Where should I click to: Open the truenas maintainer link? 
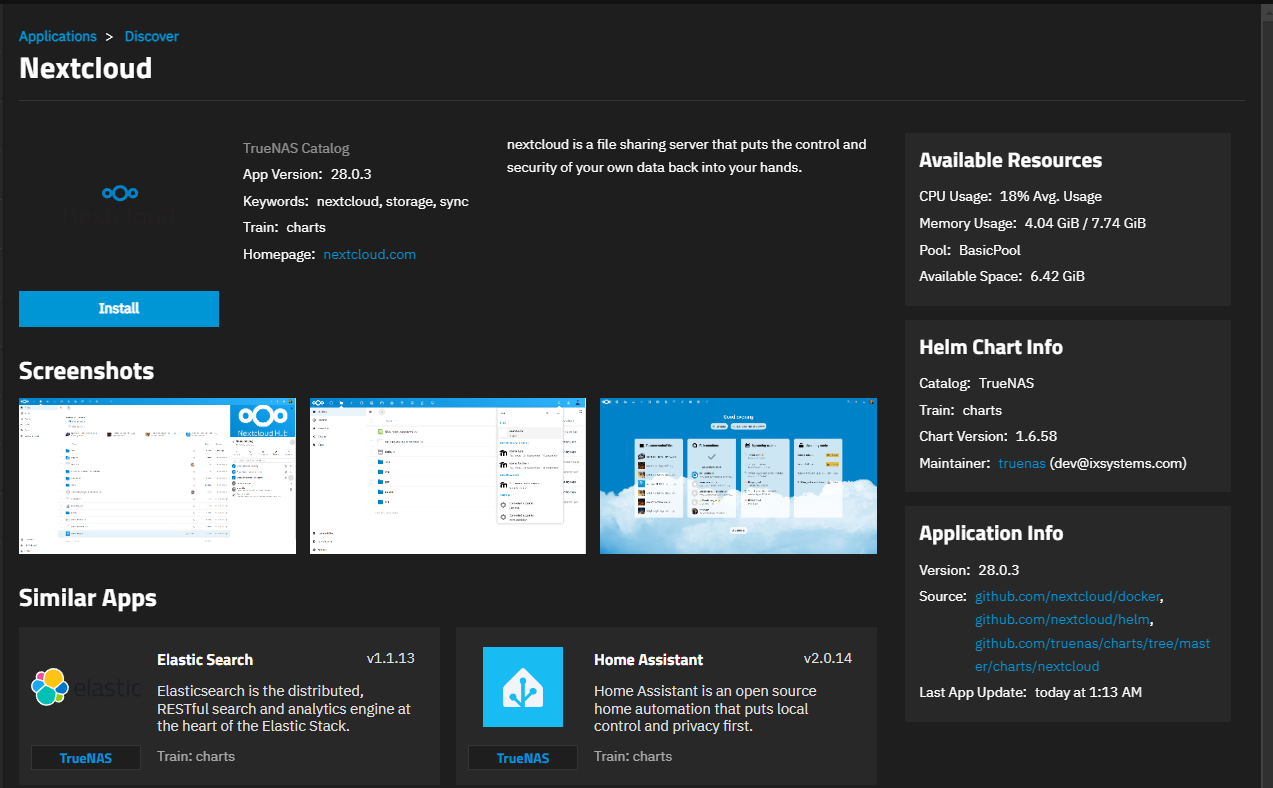point(1022,463)
